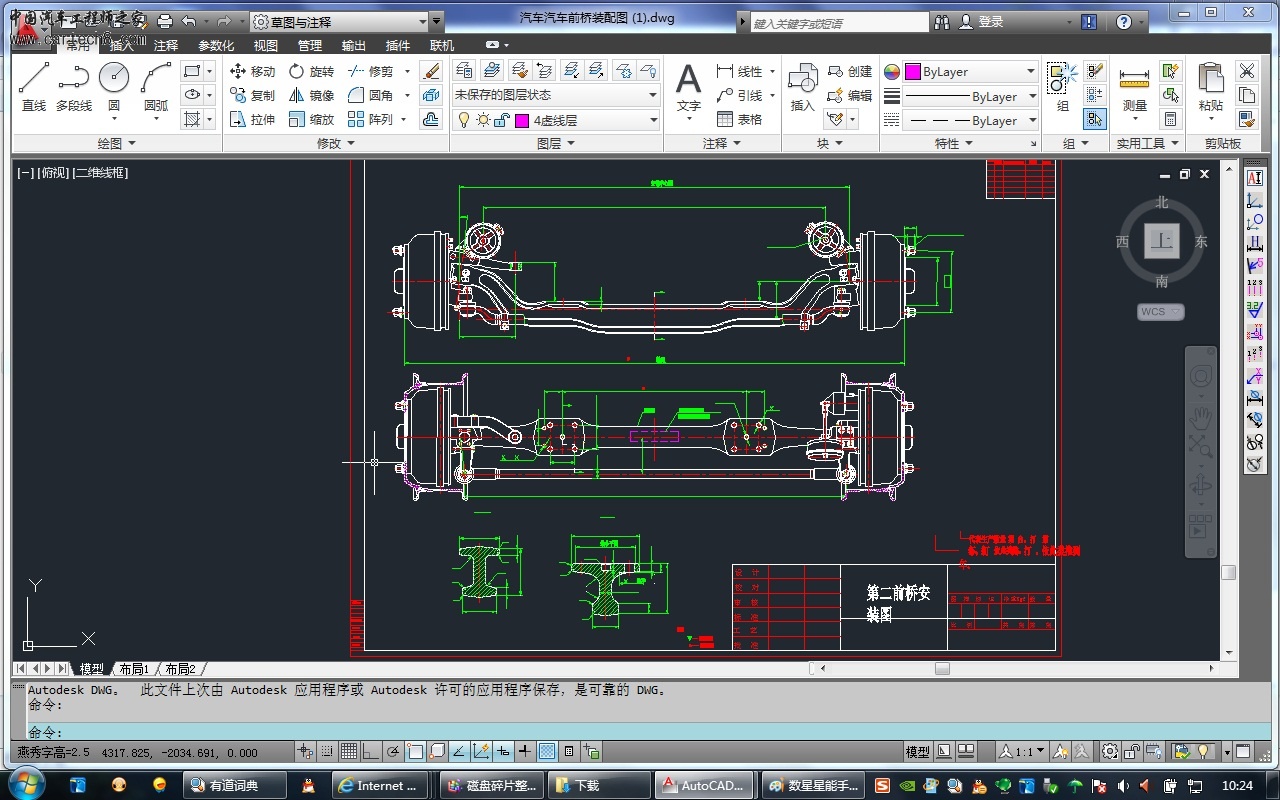Toggle the grid display in status bar

pyautogui.click(x=349, y=752)
